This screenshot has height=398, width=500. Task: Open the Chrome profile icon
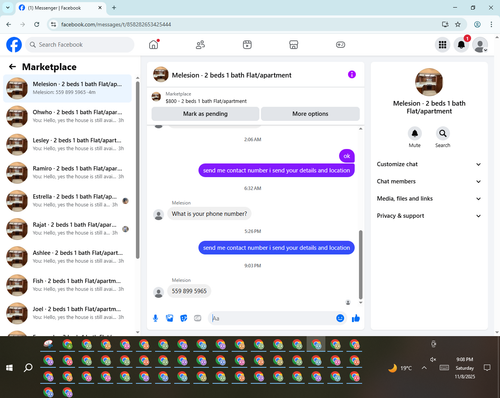(x=477, y=24)
